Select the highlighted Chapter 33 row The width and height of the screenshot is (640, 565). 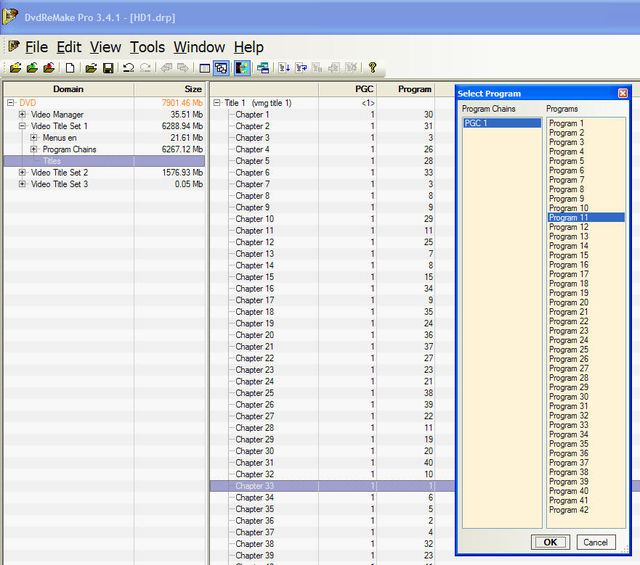332,486
